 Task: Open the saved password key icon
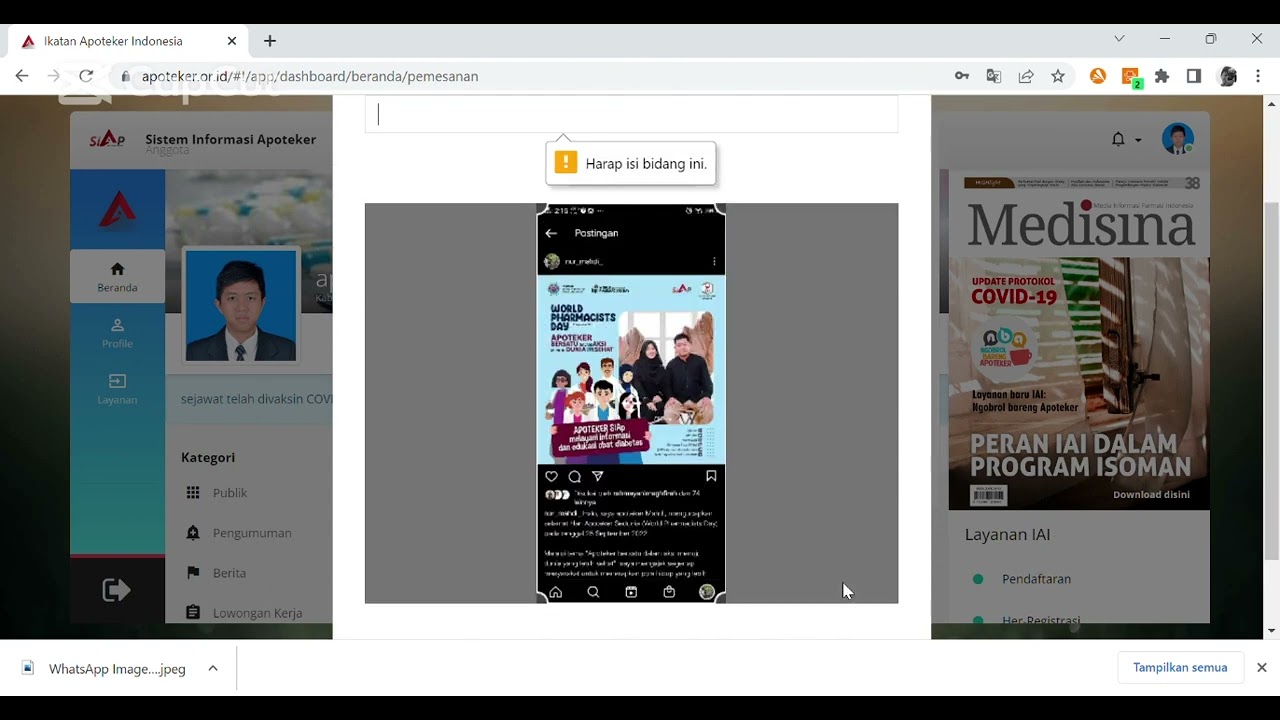(x=962, y=76)
